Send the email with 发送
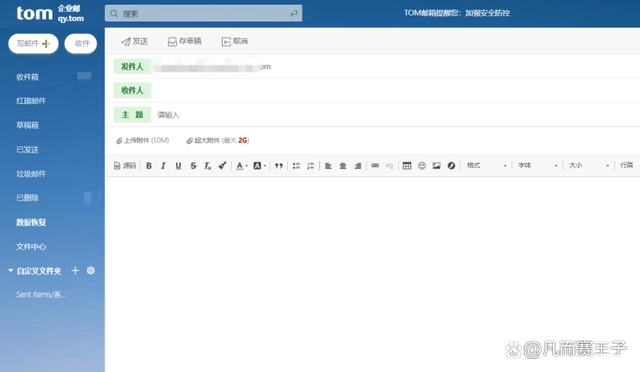This screenshot has height=372, width=640. 134,41
